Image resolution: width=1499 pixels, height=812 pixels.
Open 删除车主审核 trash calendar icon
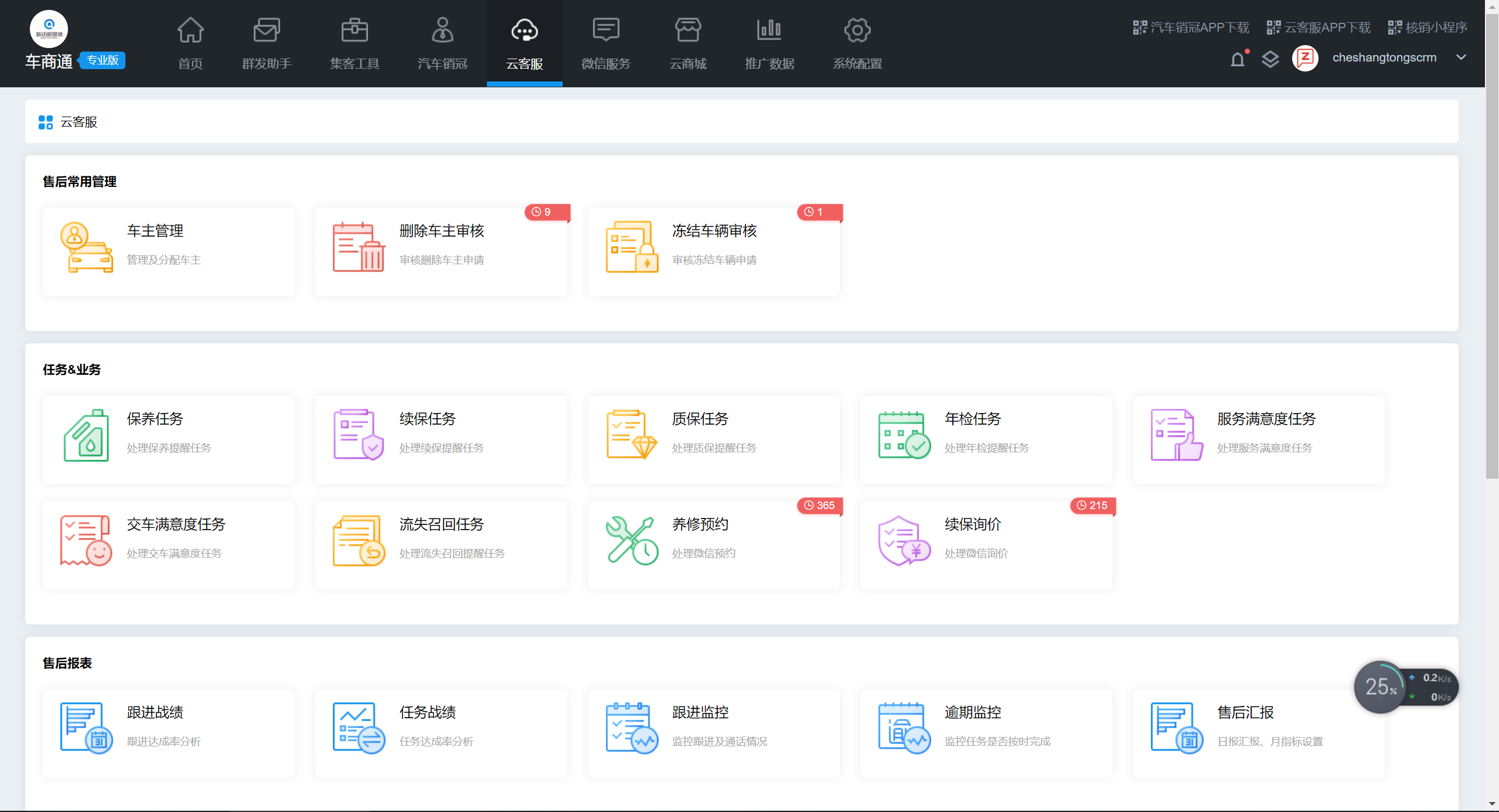coord(358,247)
